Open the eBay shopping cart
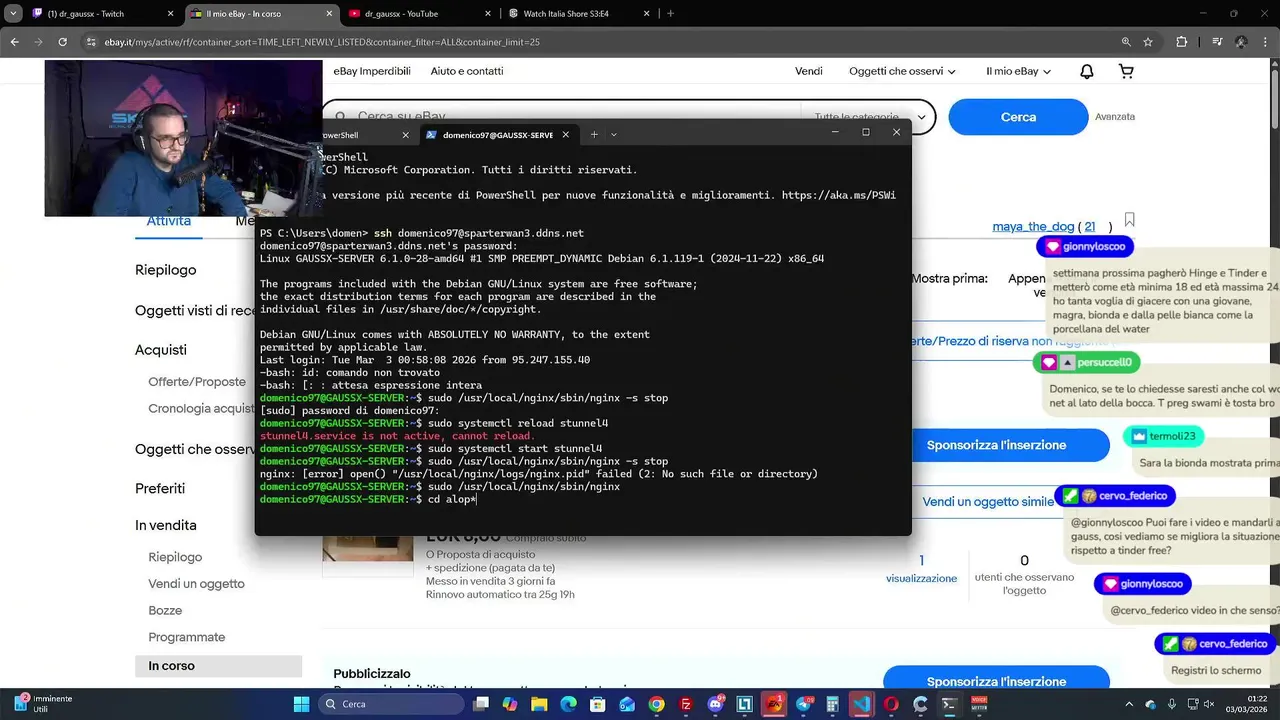This screenshot has height=720, width=1280. (x=1126, y=71)
